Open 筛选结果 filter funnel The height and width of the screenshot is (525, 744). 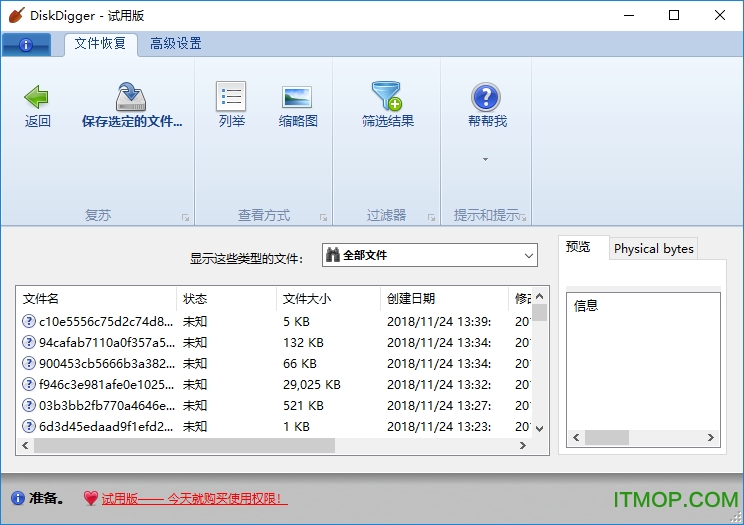(x=387, y=96)
